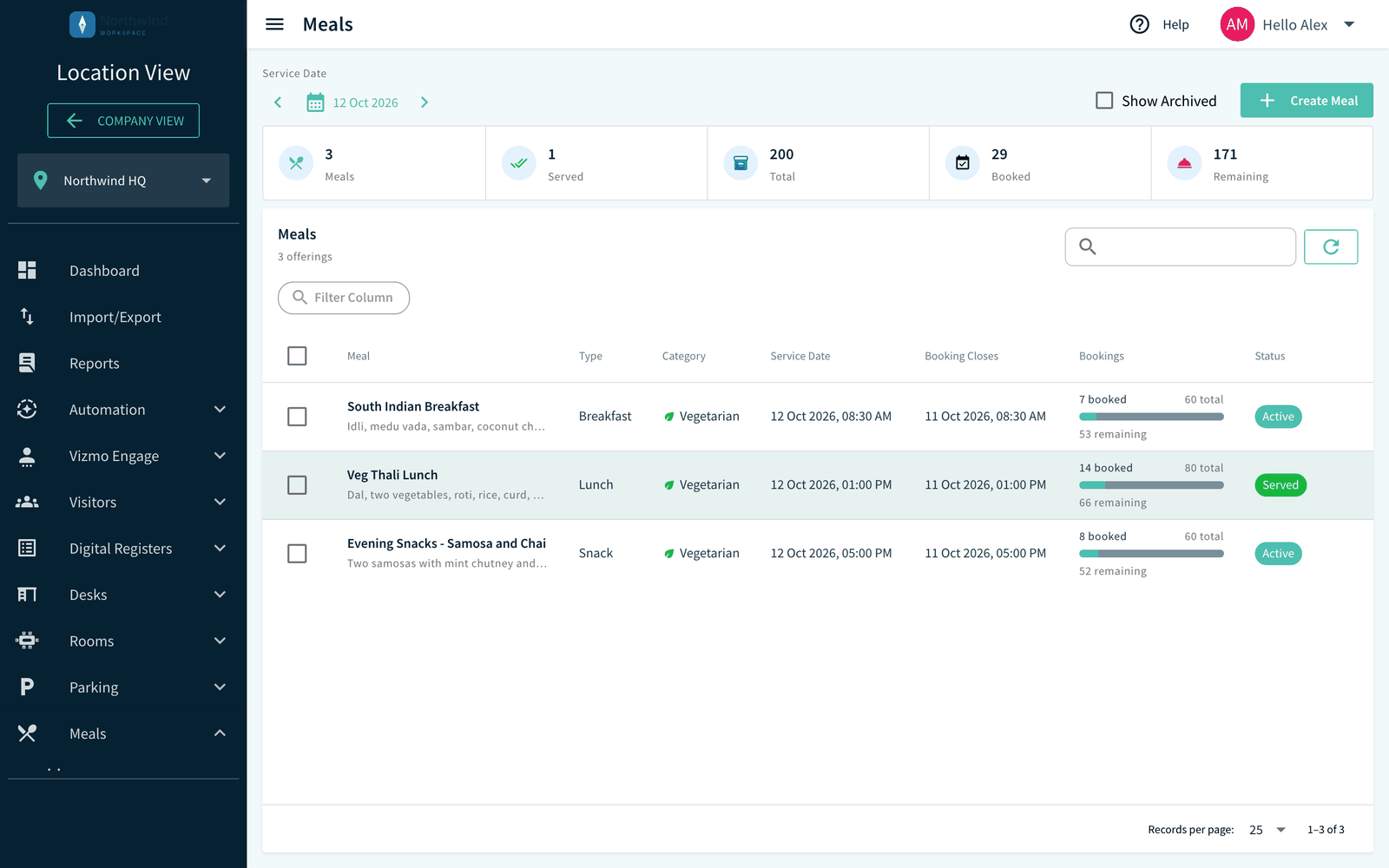Enable the Show Archived checkbox
The image size is (1389, 868).
1104,101
